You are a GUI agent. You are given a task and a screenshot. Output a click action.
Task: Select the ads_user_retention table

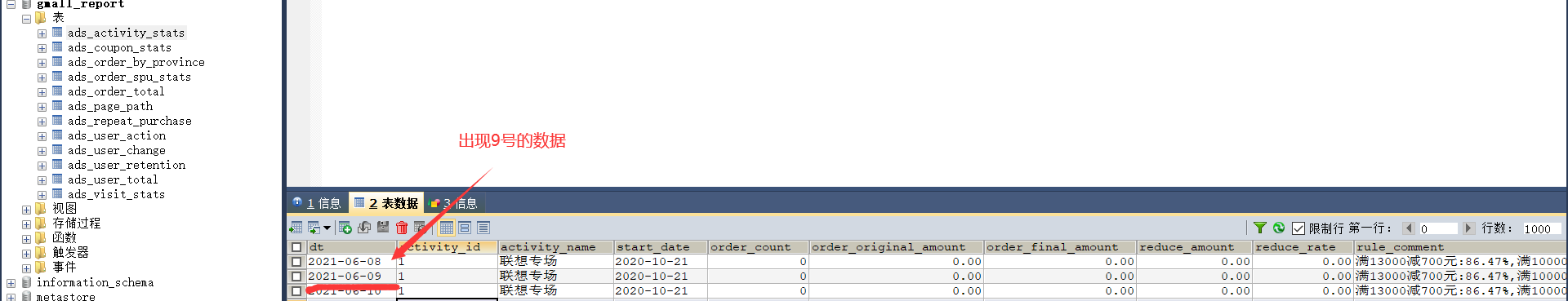coord(126,165)
